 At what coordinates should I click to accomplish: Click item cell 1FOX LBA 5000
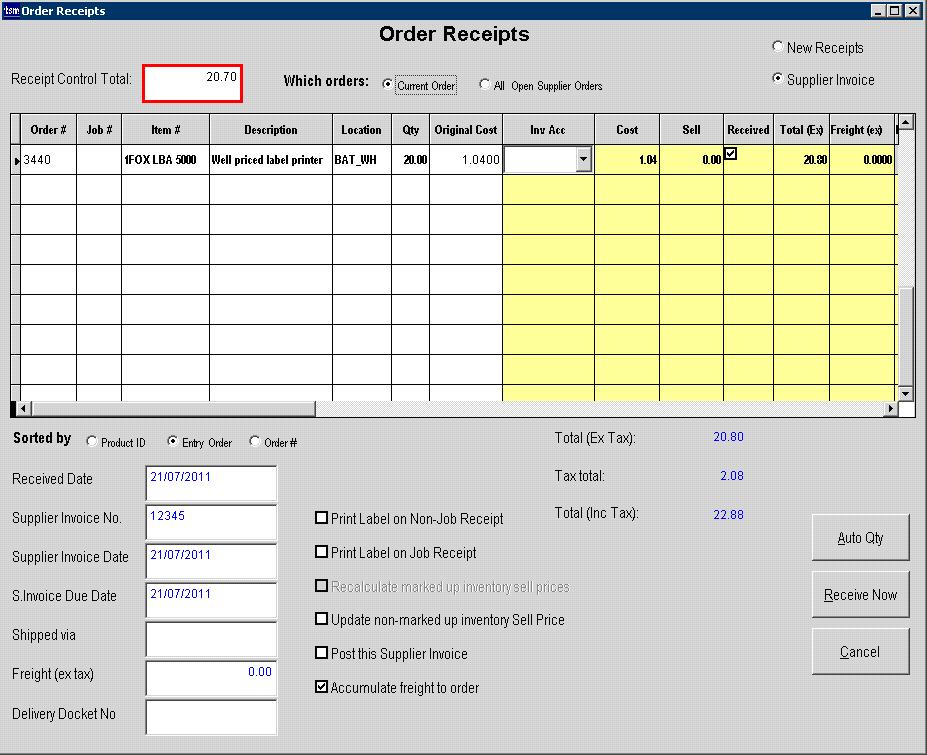(x=166, y=160)
